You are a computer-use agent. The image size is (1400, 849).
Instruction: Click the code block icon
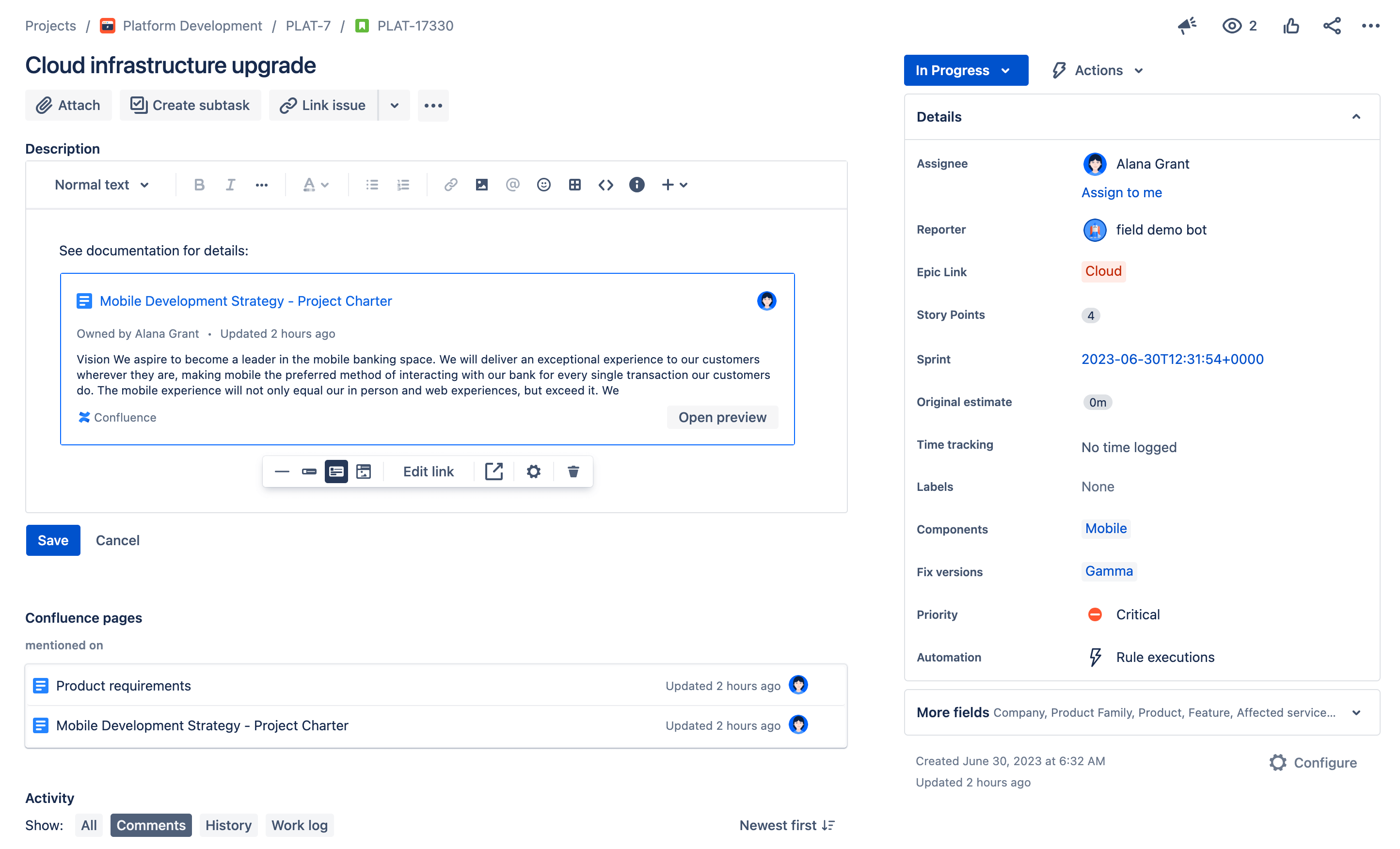(605, 184)
